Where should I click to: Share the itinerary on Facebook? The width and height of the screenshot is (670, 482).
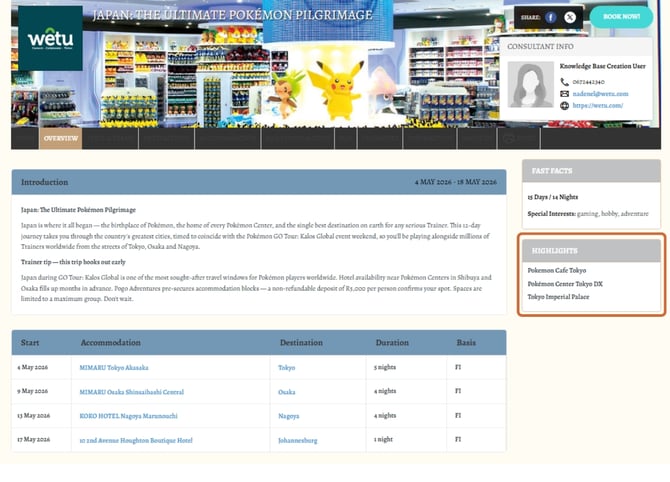click(550, 17)
